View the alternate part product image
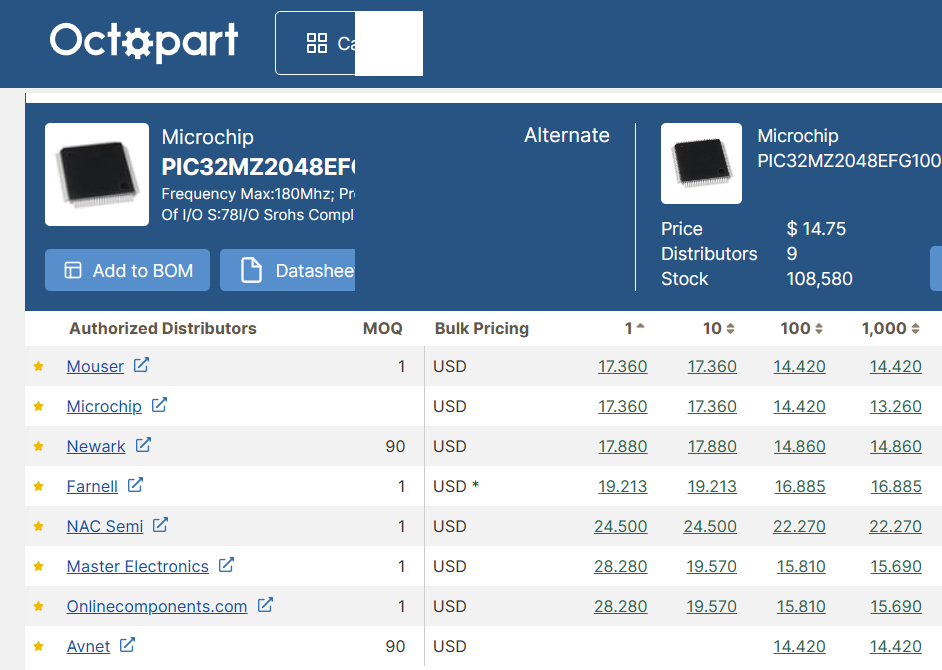This screenshot has height=670, width=942. tap(701, 163)
